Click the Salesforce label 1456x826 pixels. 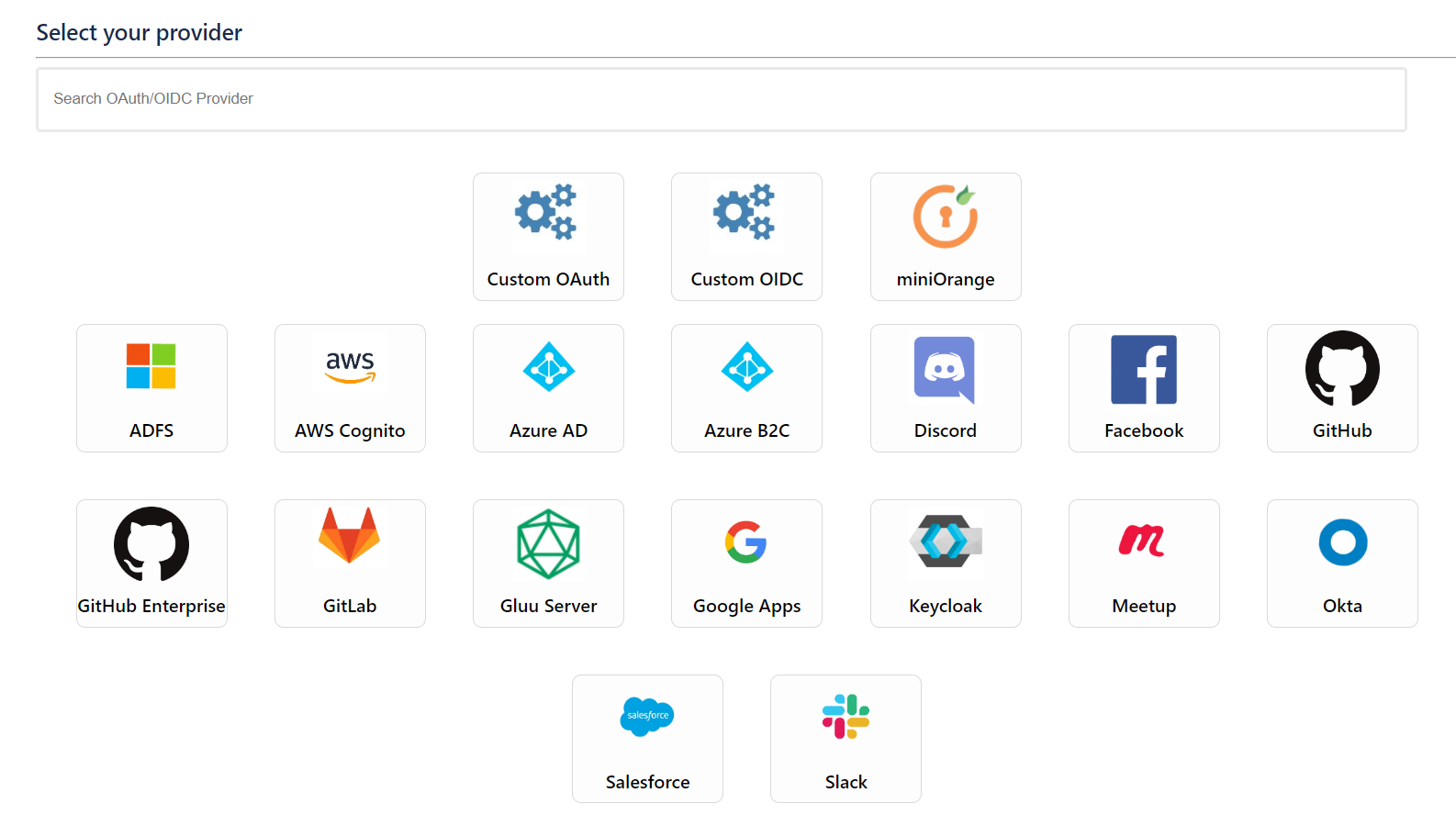(x=647, y=782)
